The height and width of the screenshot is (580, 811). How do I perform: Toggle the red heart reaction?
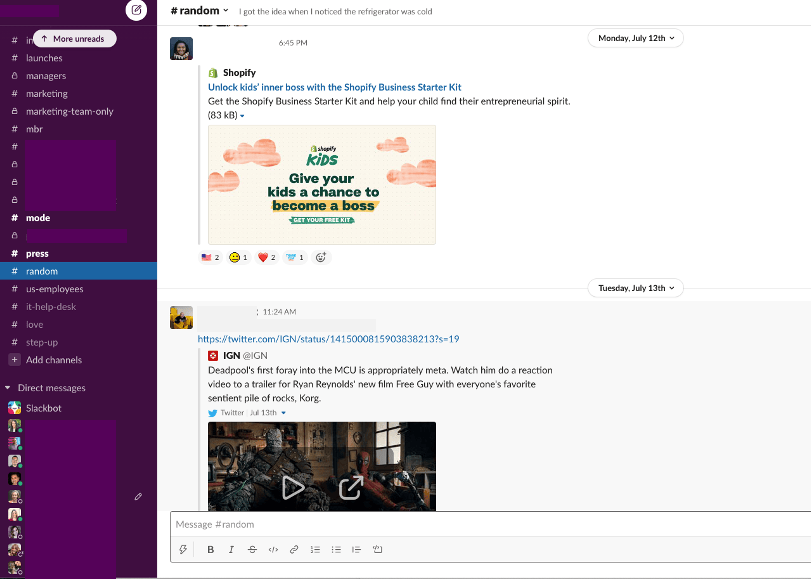pyautogui.click(x=266, y=257)
